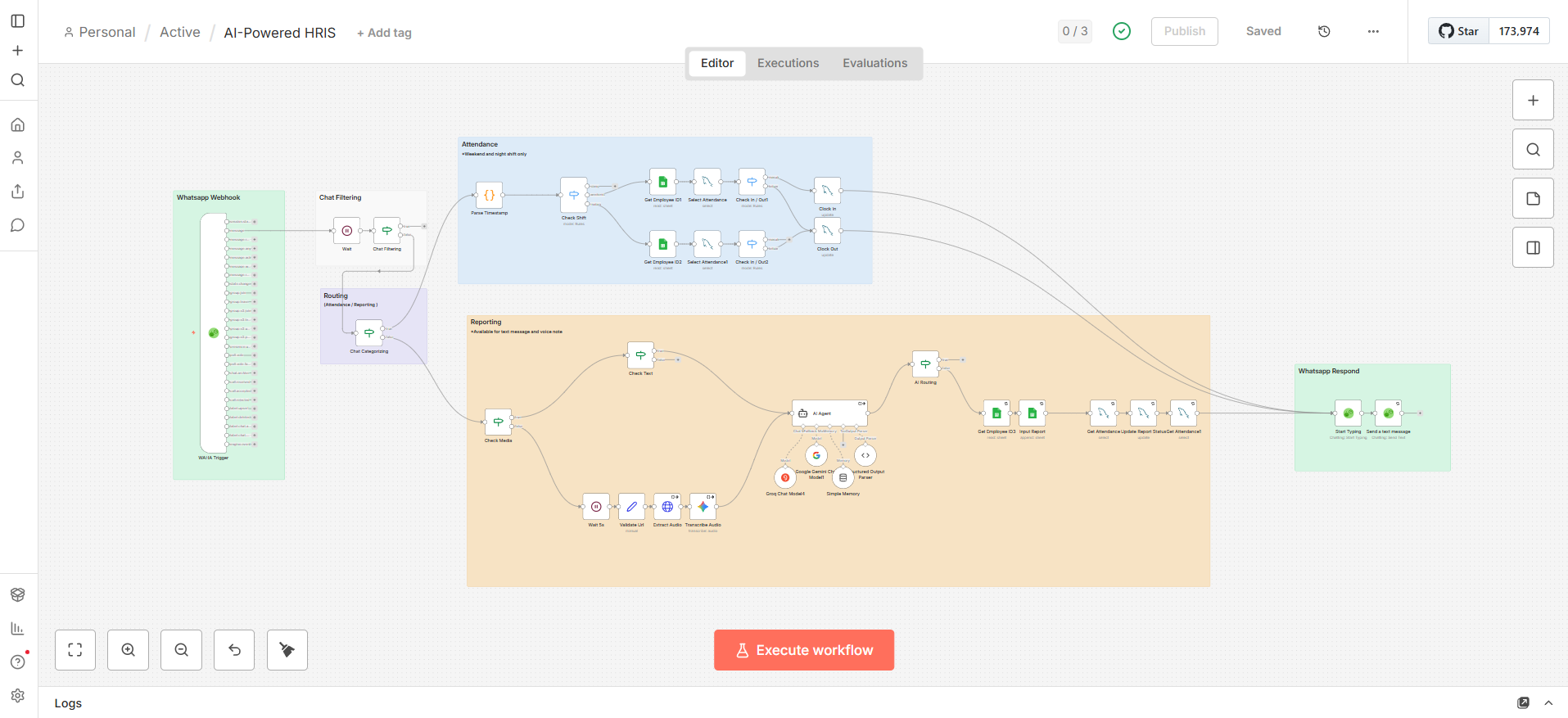Open workflow version history clock icon
Image resolution: width=1568 pixels, height=718 pixels.
[1324, 31]
